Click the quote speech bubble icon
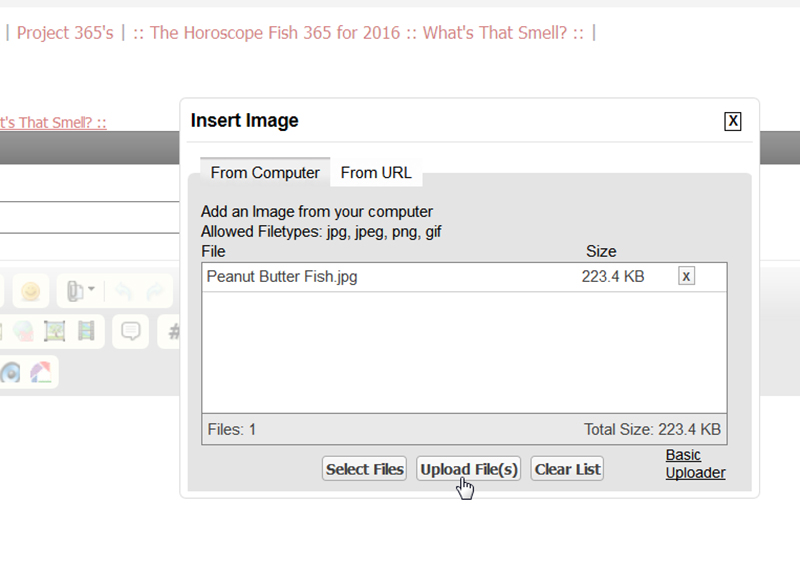This screenshot has width=800, height=571. pos(130,331)
